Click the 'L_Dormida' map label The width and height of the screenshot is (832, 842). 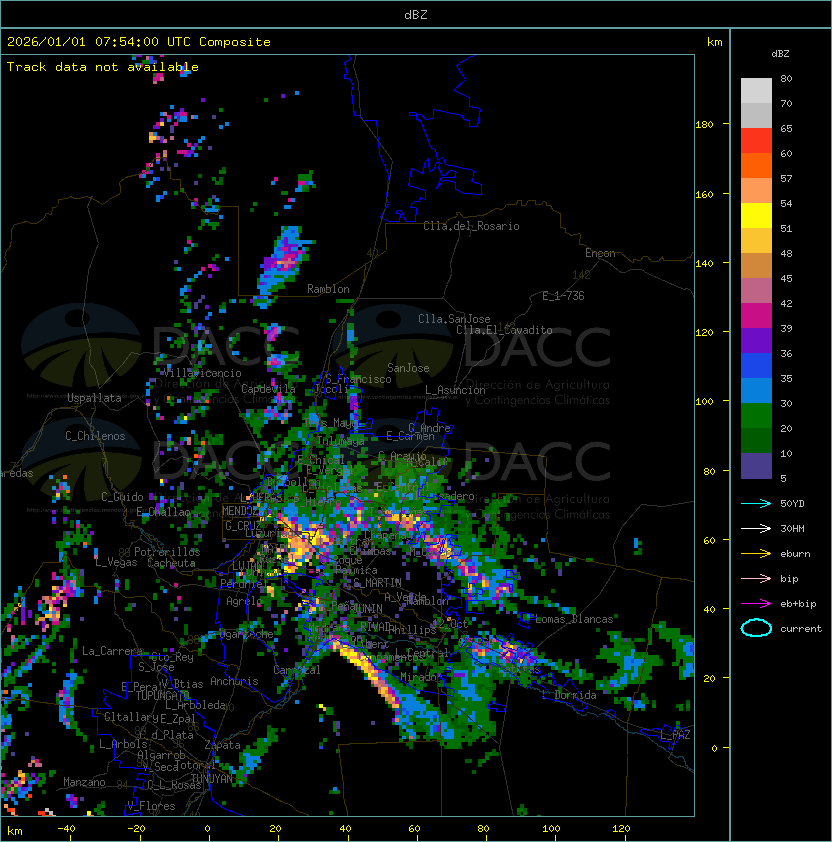tap(569, 695)
